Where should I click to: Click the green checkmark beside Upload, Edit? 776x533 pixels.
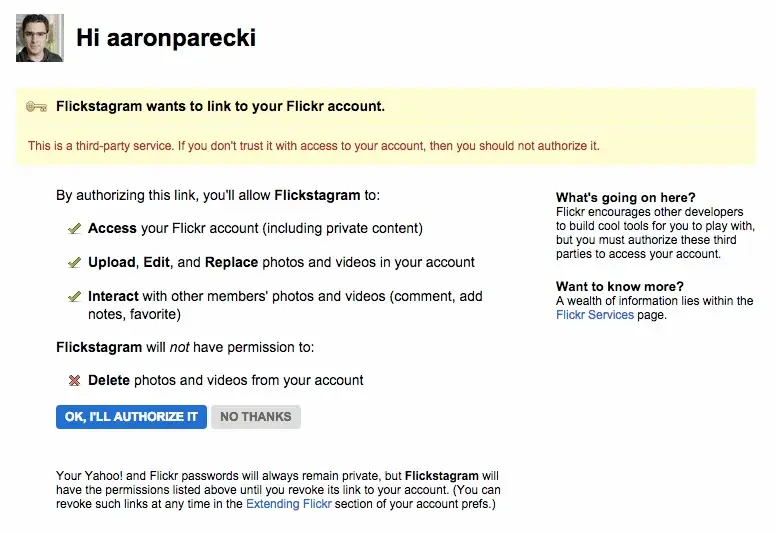(74, 263)
